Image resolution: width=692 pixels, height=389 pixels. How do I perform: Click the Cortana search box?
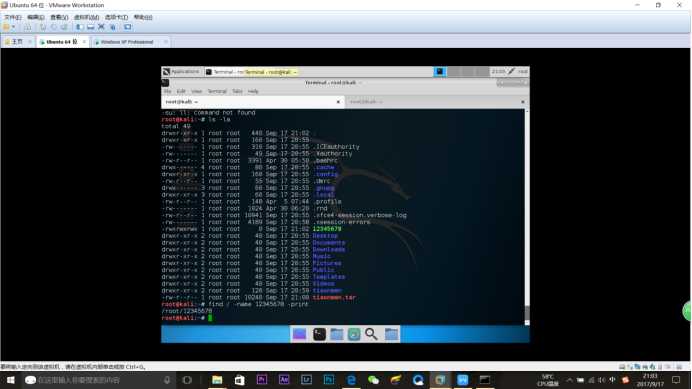tap(98, 380)
